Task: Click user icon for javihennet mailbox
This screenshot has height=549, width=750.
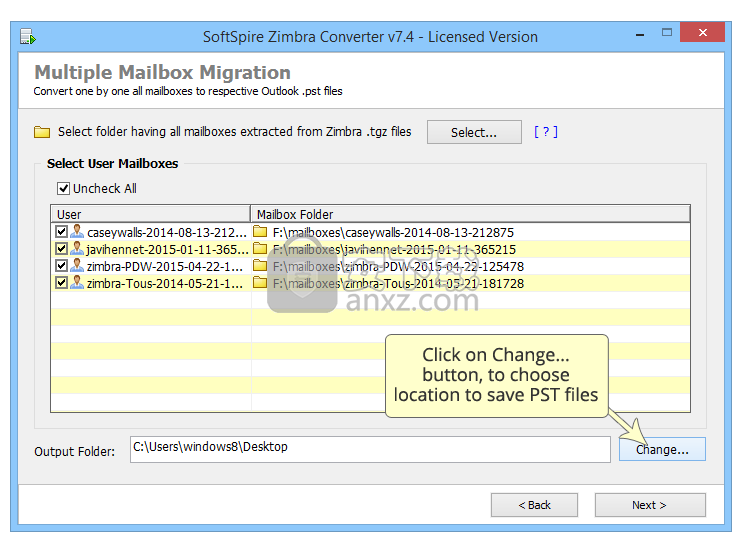Action: coord(77,249)
